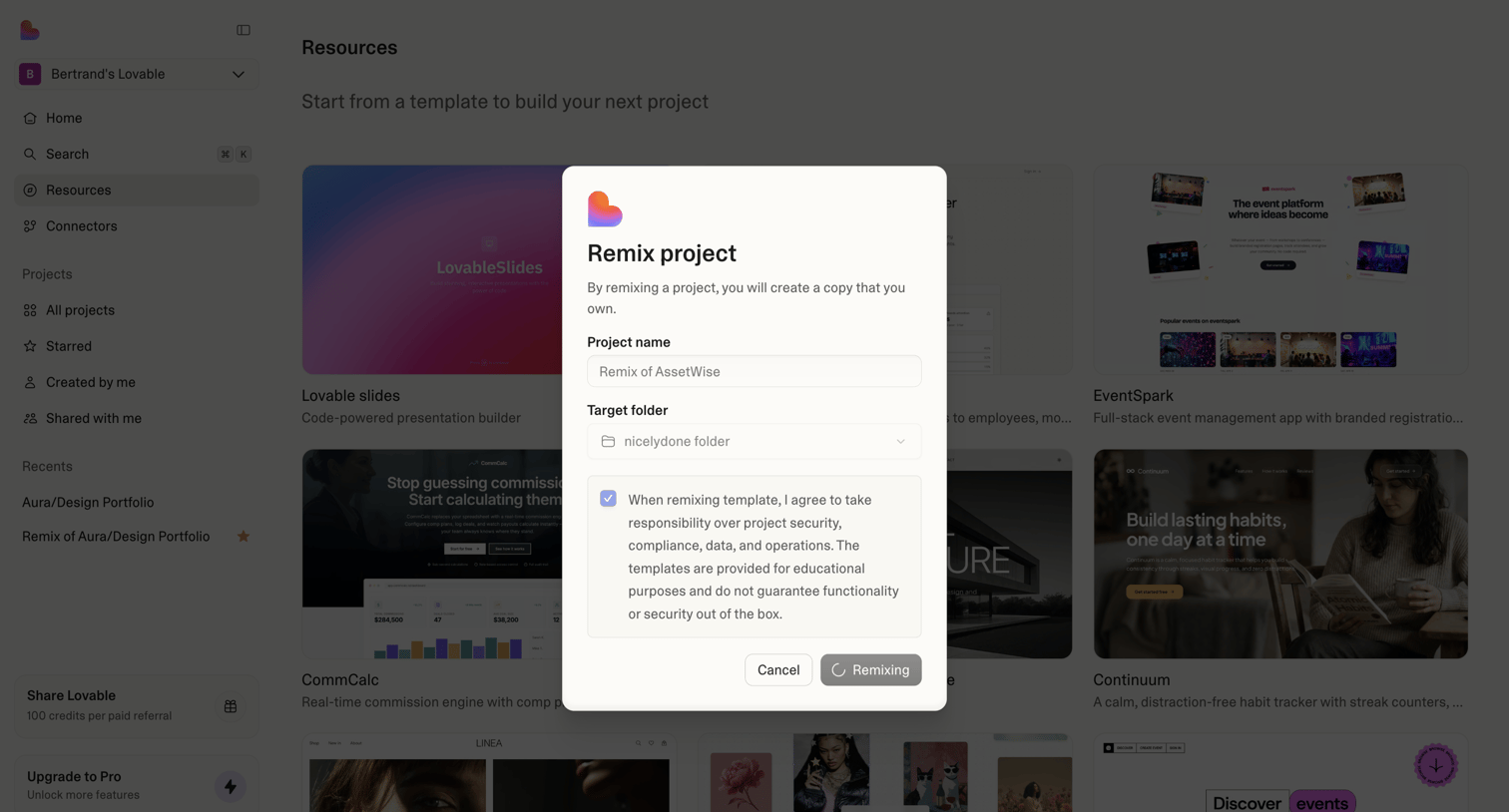Click the lightning bolt Upgrade icon
This screenshot has width=1509, height=812.
[x=231, y=787]
